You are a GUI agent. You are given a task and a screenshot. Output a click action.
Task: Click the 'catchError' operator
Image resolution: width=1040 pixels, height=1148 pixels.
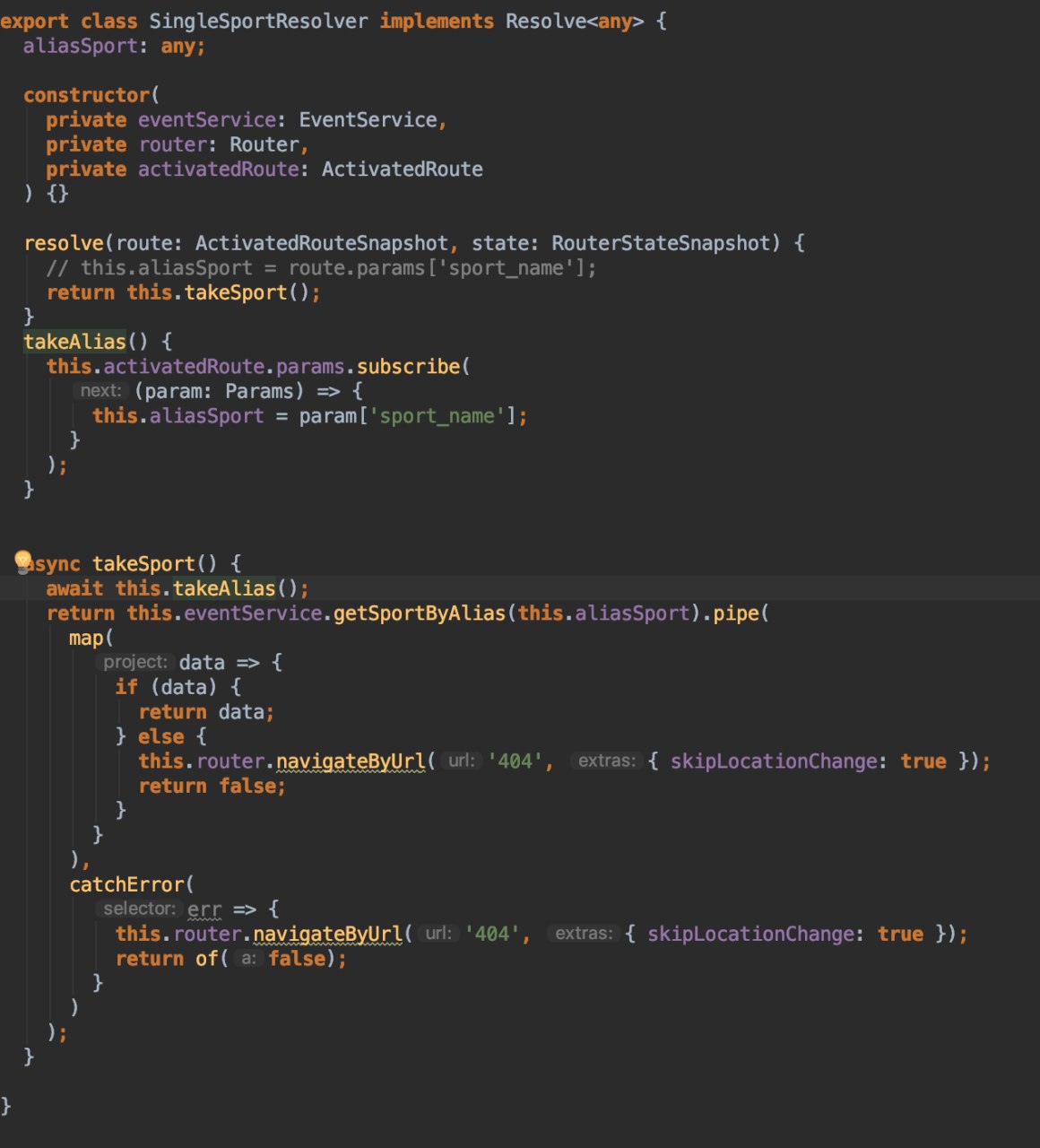[126, 884]
